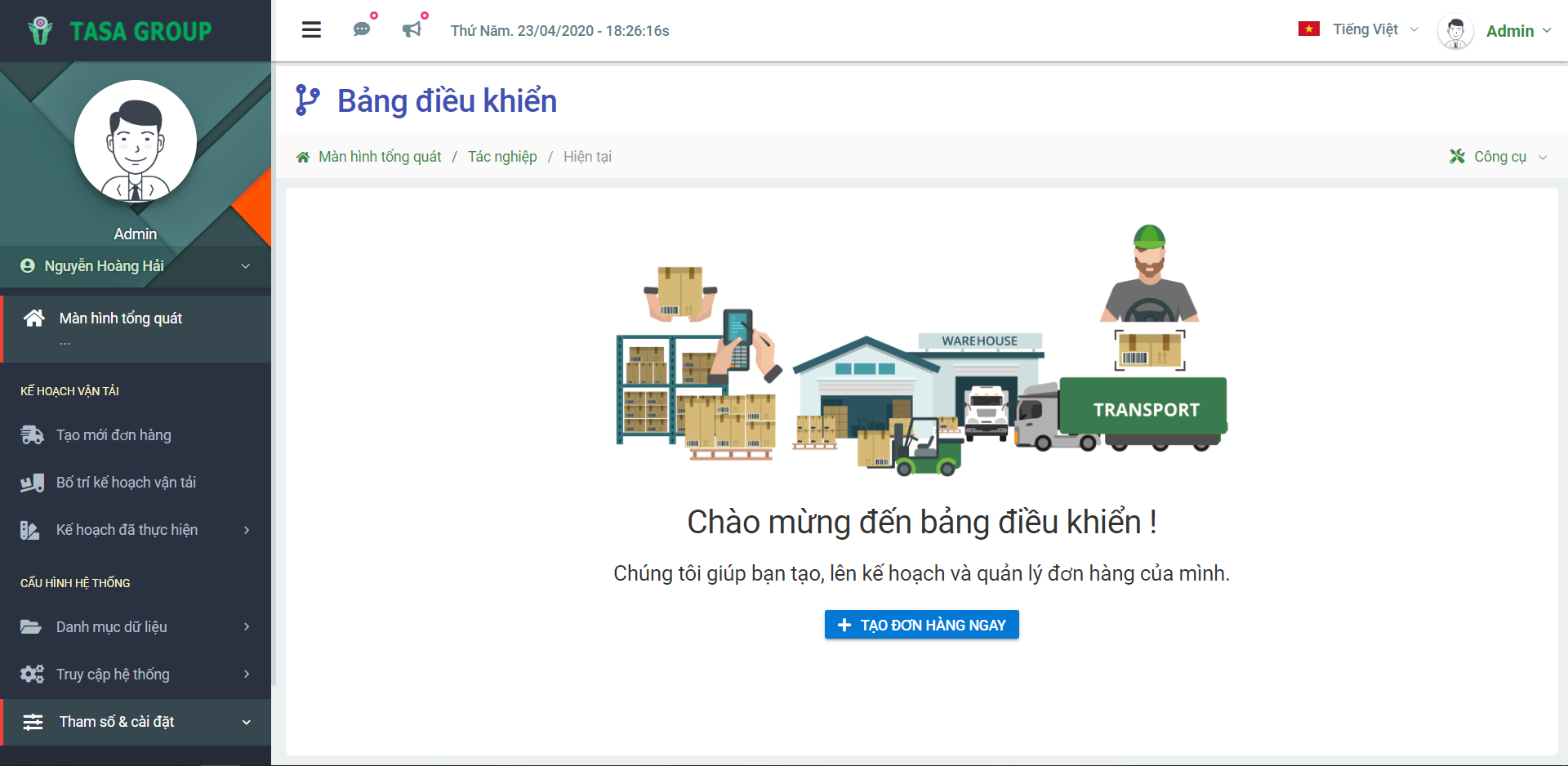
Task: Click the TẠO ĐƠN HÀNG NGAY button
Action: click(921, 625)
